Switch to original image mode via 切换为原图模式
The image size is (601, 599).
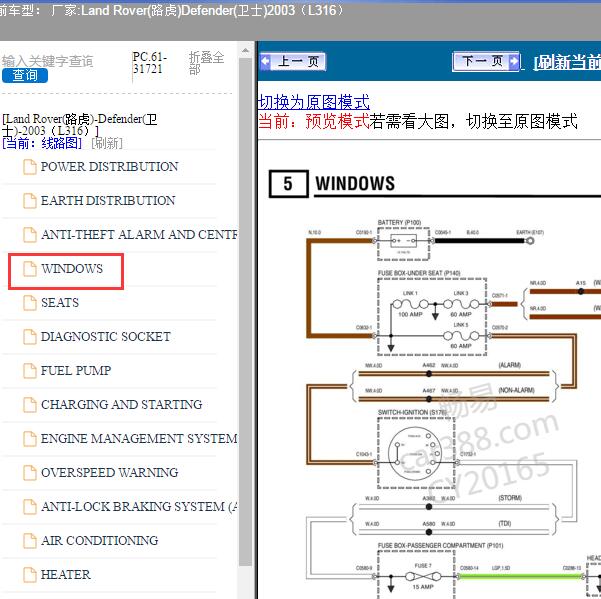314,102
